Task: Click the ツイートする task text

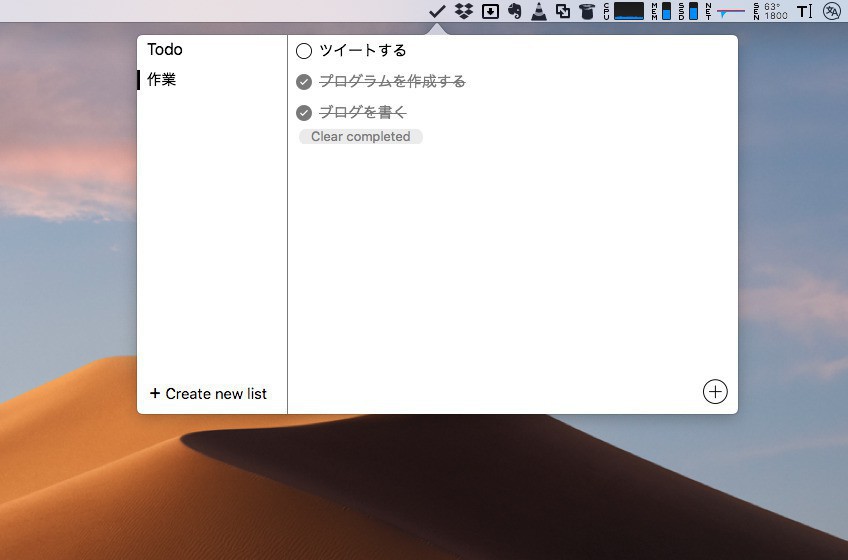Action: [363, 50]
